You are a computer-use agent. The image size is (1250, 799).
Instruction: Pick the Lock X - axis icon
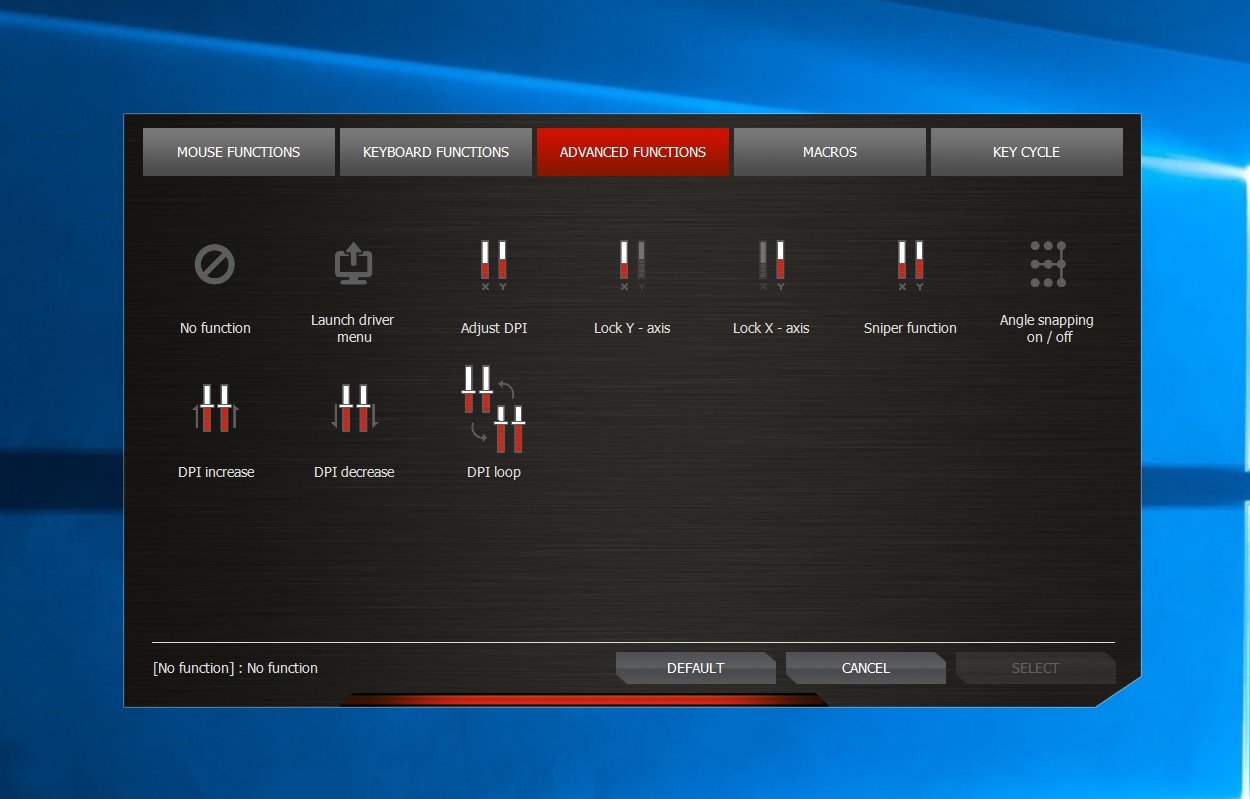[x=771, y=265]
